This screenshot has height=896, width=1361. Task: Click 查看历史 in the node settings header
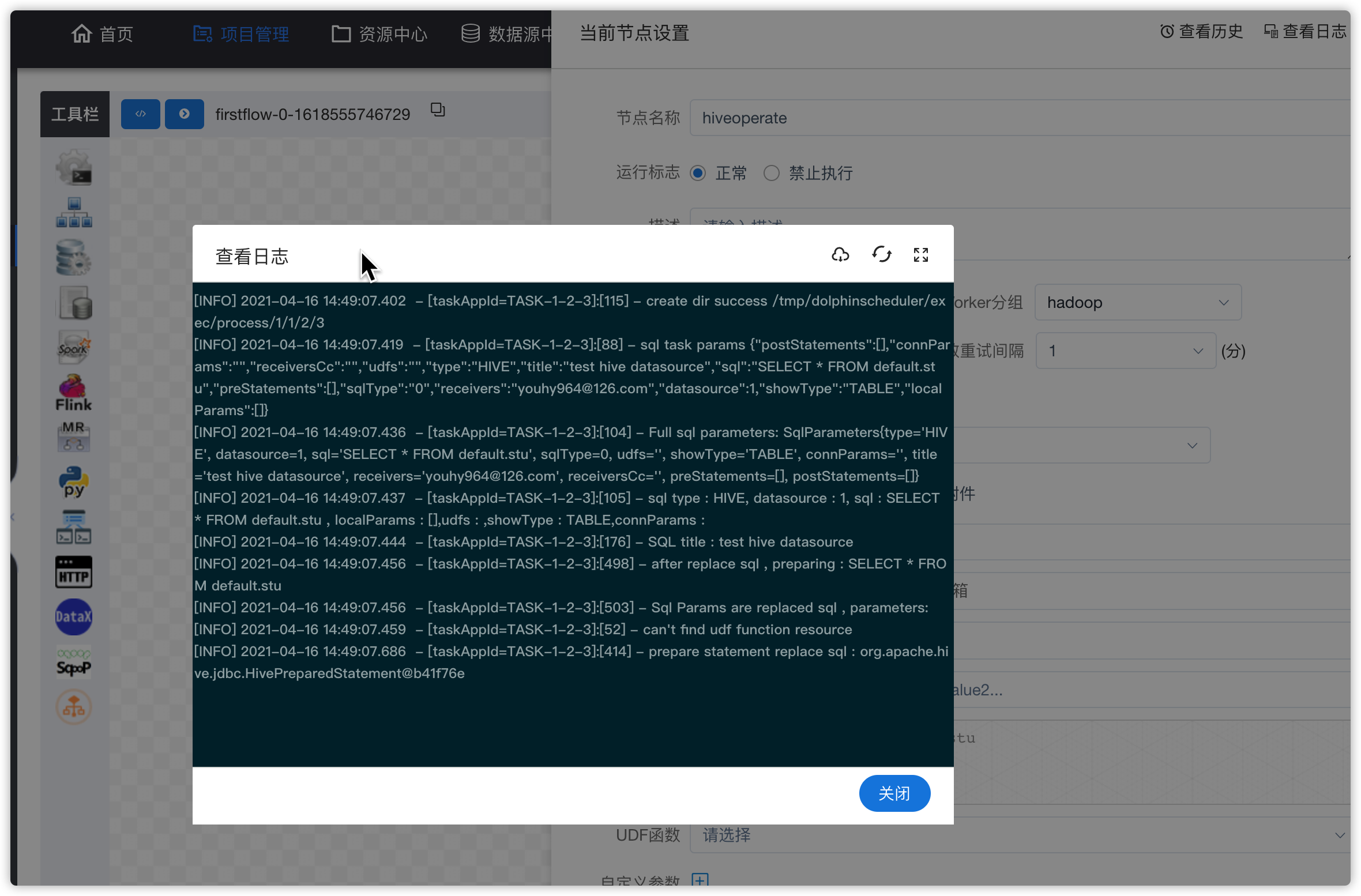[x=1201, y=31]
